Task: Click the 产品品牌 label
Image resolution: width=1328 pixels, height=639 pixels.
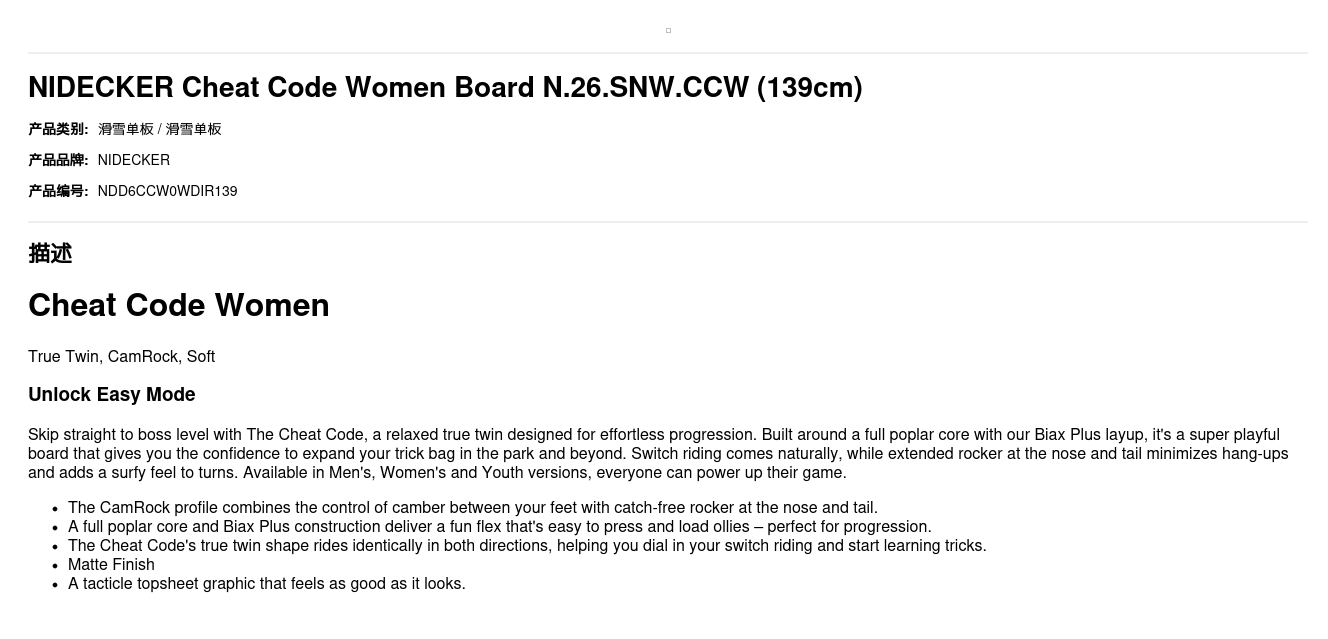Action: 58,160
